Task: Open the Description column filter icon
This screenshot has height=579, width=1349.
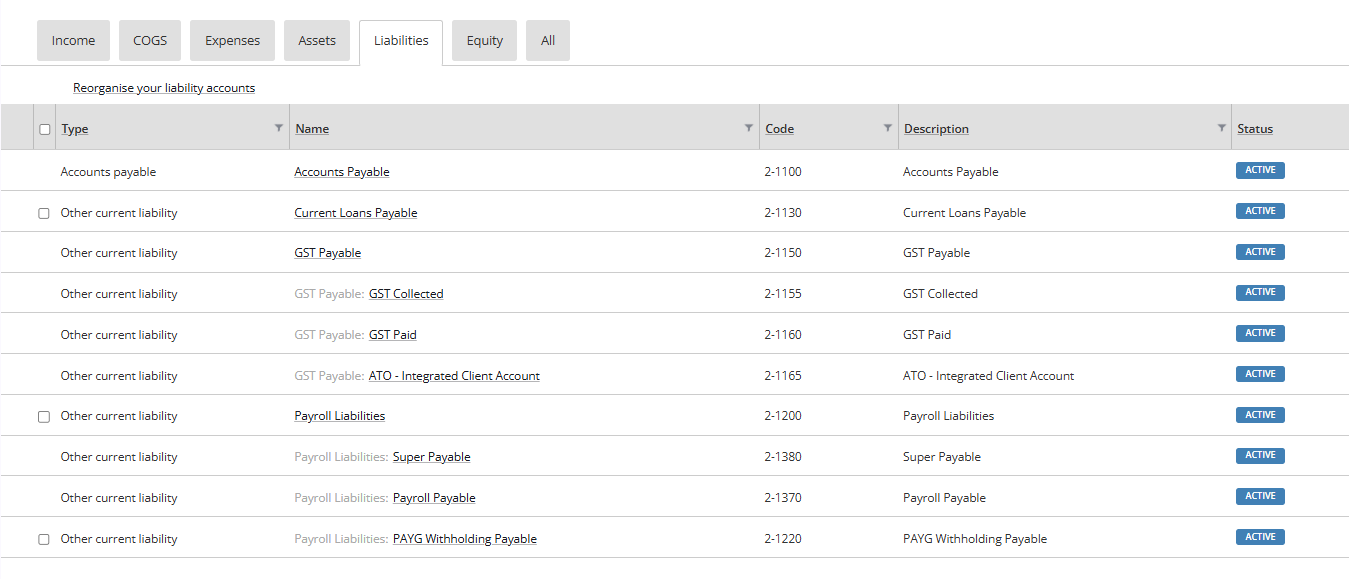Action: [x=1221, y=128]
